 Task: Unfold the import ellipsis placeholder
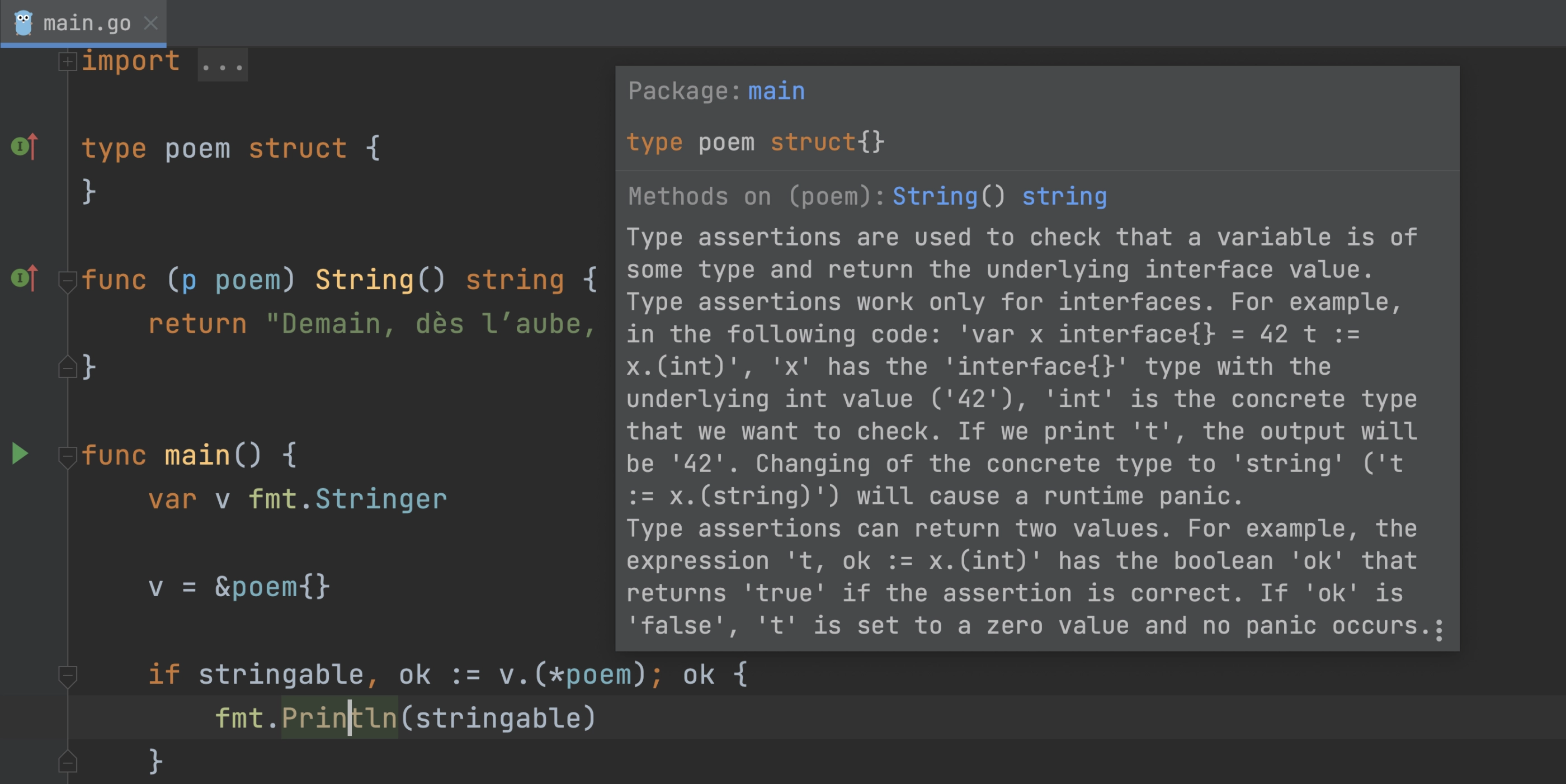tap(223, 64)
